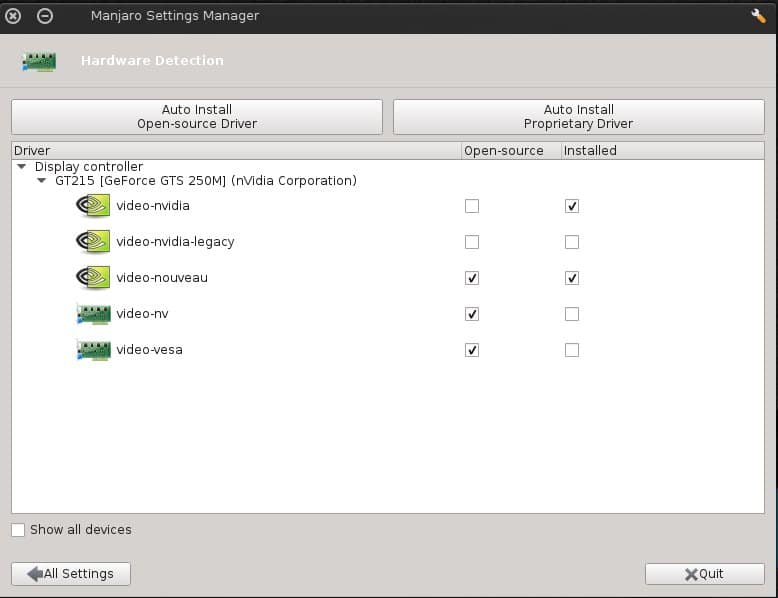The width and height of the screenshot is (778, 598).
Task: Click the Hardware Detection header card icon
Action: [x=39, y=62]
